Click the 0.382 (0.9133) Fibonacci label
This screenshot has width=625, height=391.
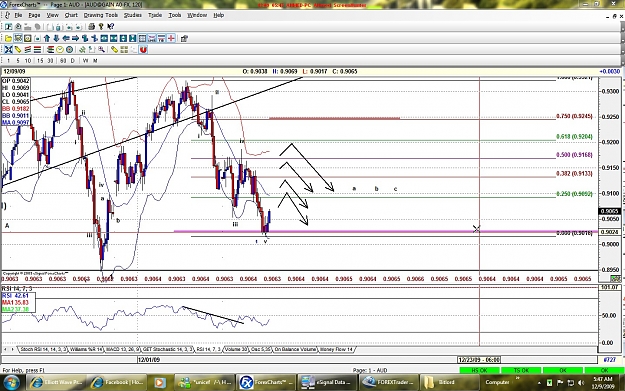(x=574, y=174)
